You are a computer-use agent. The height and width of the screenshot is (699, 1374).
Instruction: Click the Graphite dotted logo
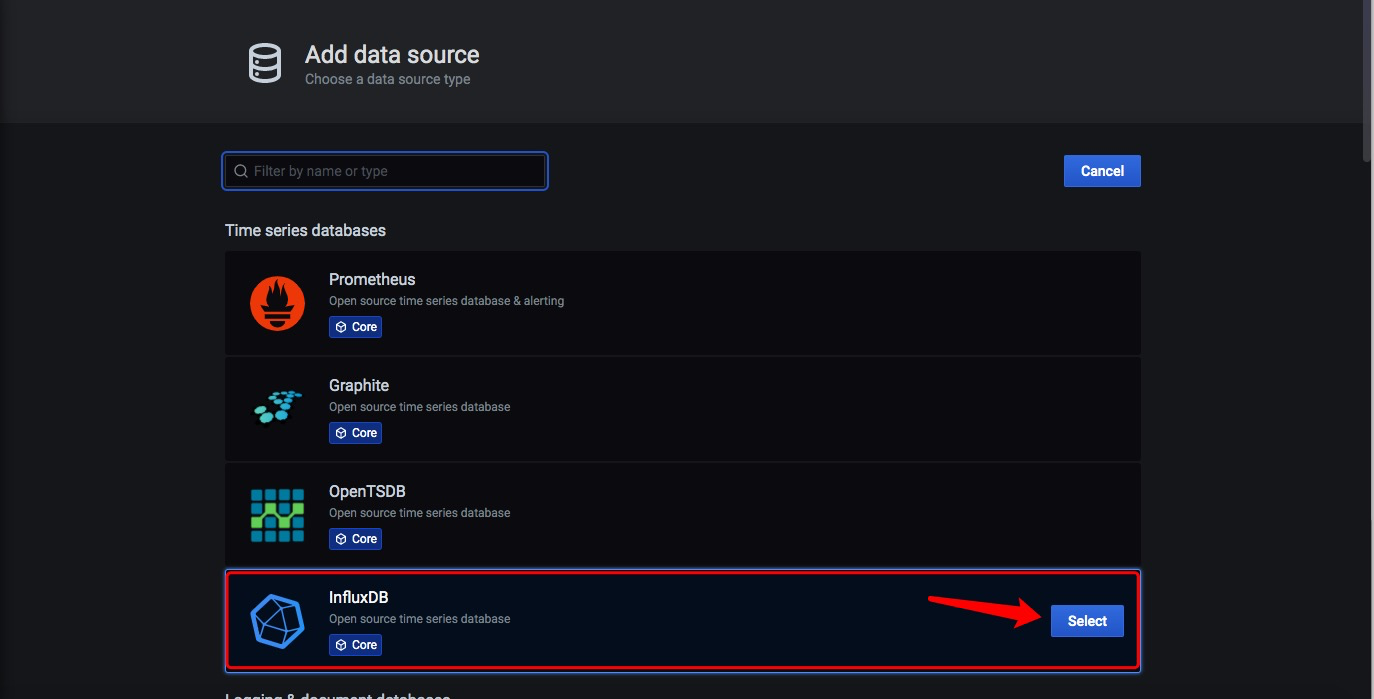point(277,409)
